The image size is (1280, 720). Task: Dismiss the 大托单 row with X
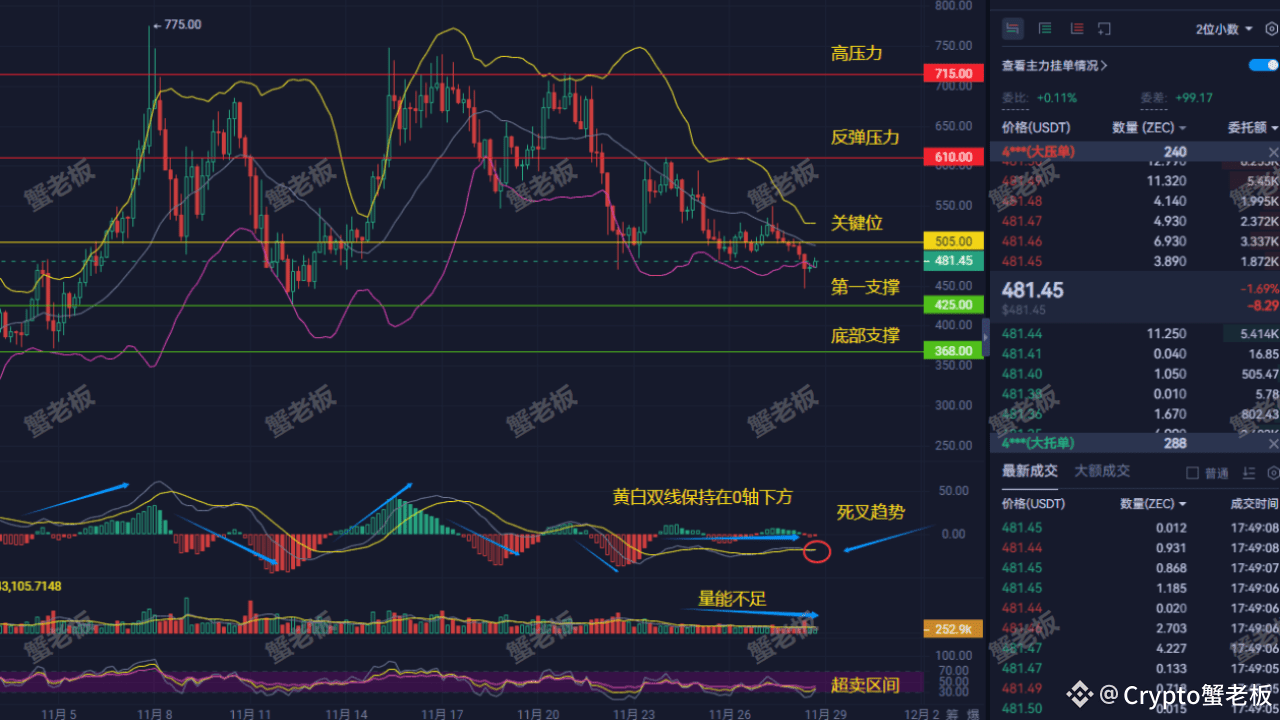(1273, 443)
